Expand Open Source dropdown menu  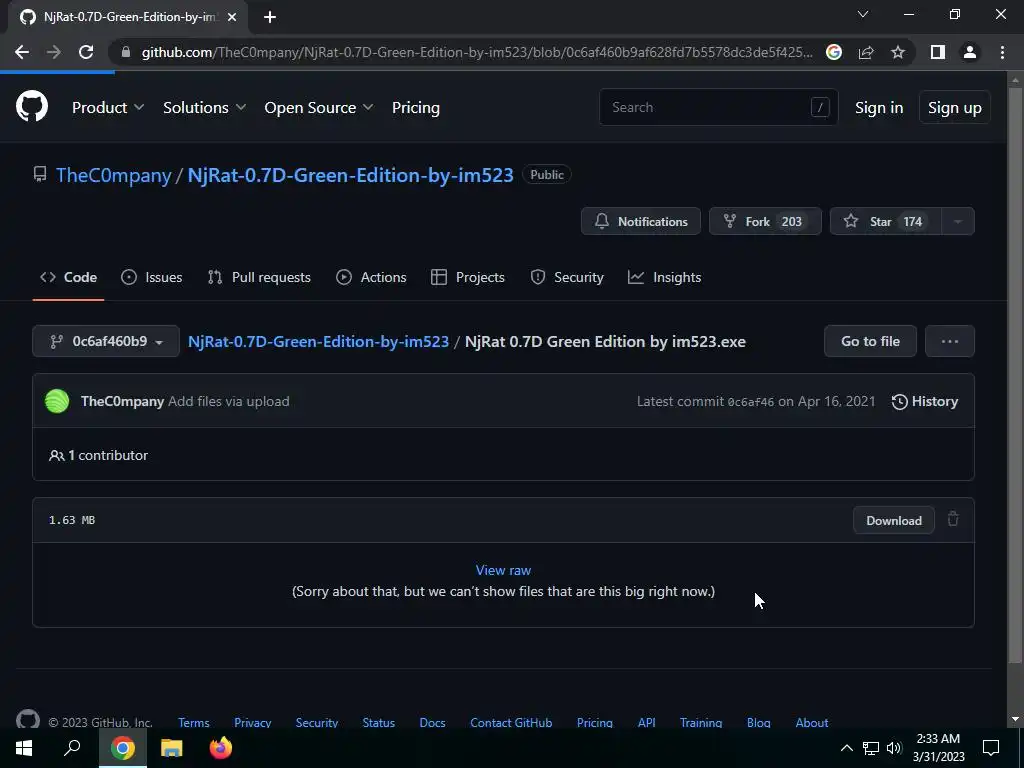click(319, 108)
